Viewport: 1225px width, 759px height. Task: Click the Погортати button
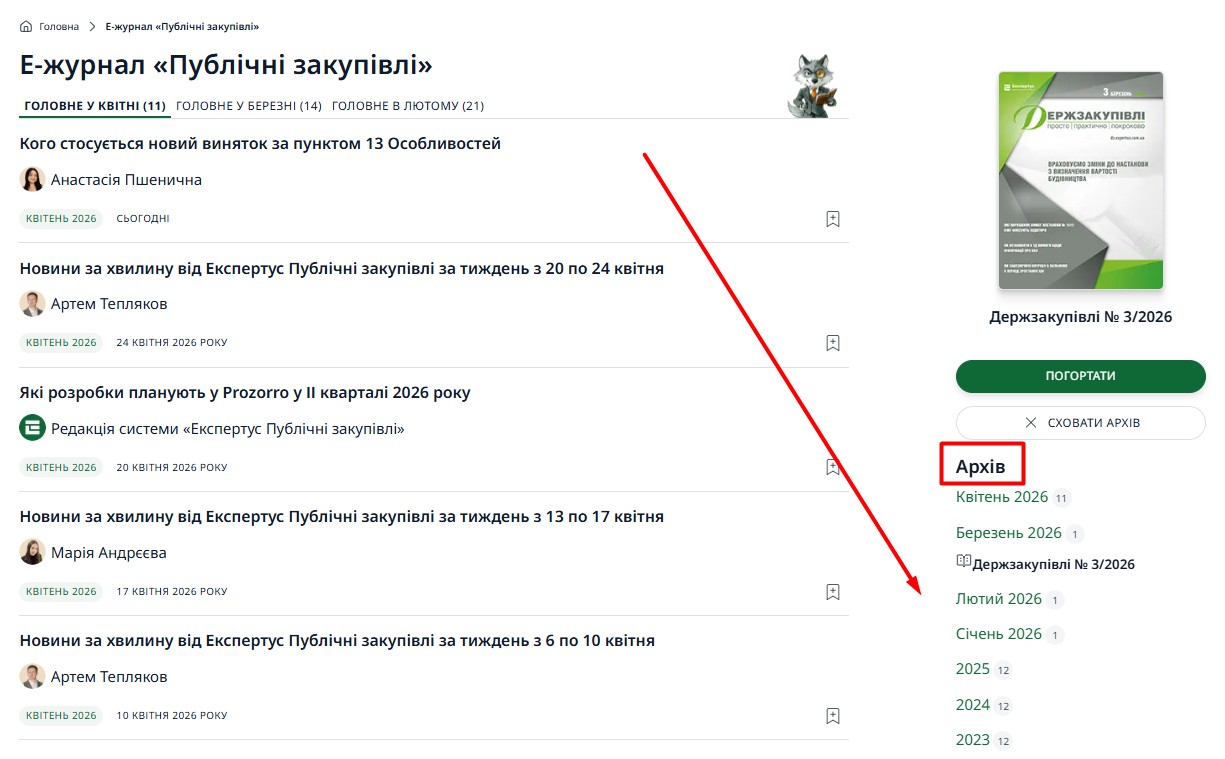[x=1081, y=376]
